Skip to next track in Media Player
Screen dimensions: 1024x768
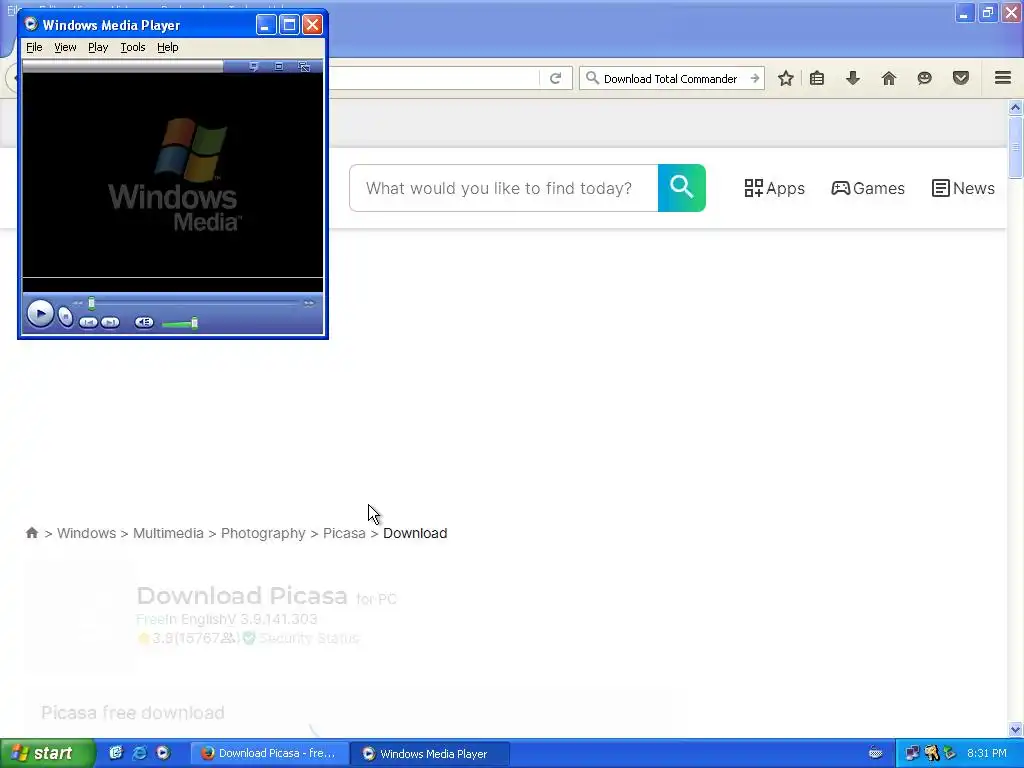click(110, 323)
